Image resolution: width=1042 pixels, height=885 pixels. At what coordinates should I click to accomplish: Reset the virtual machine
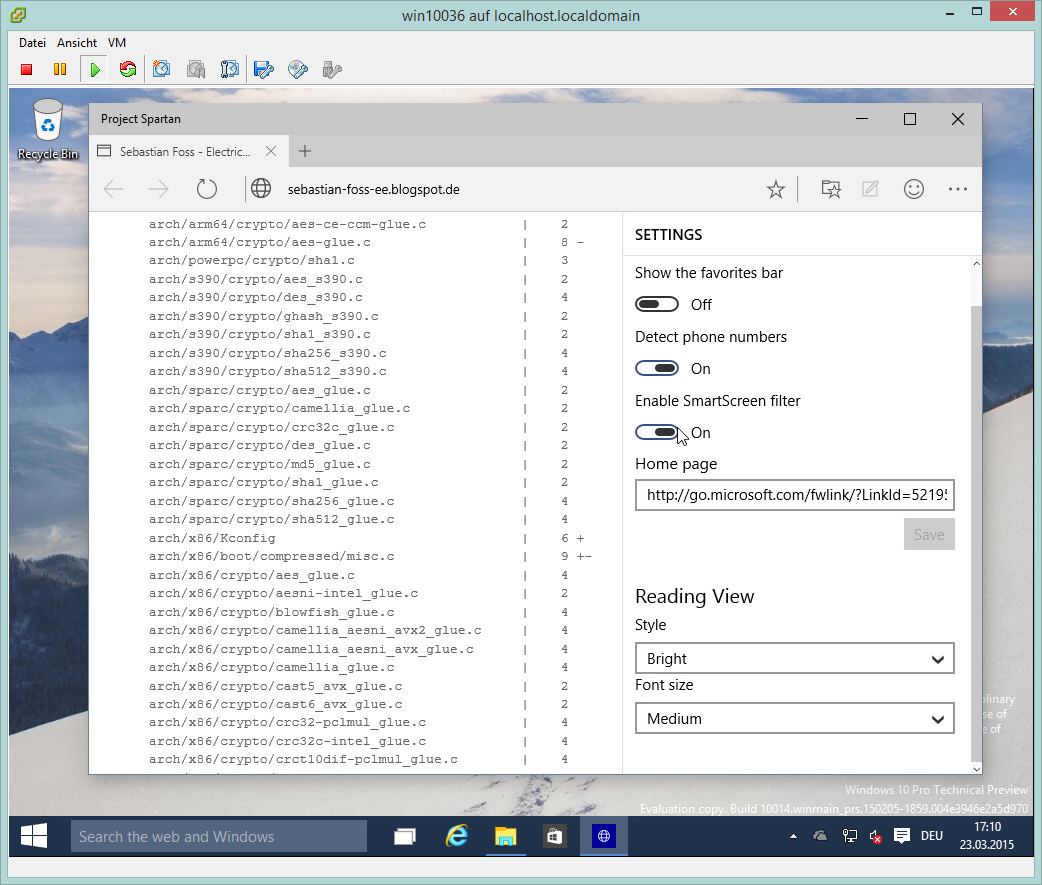pyautogui.click(x=128, y=69)
